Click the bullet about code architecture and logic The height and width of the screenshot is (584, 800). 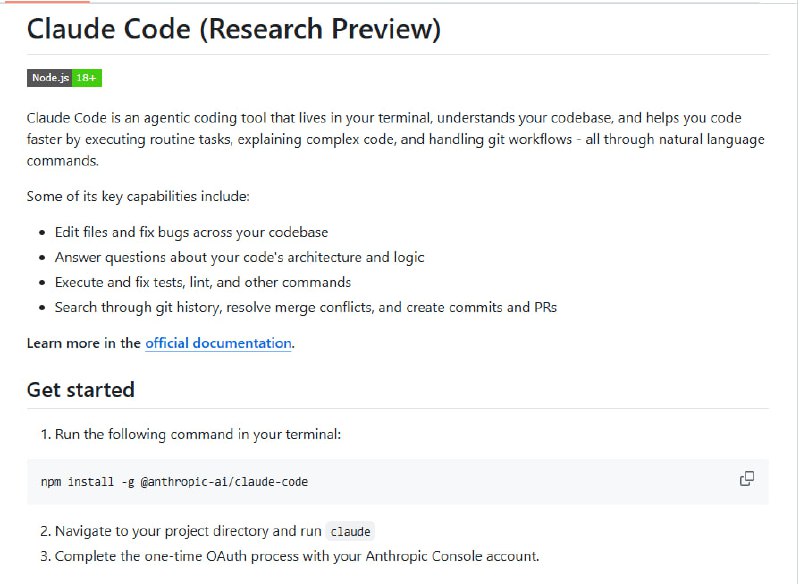coord(239,257)
